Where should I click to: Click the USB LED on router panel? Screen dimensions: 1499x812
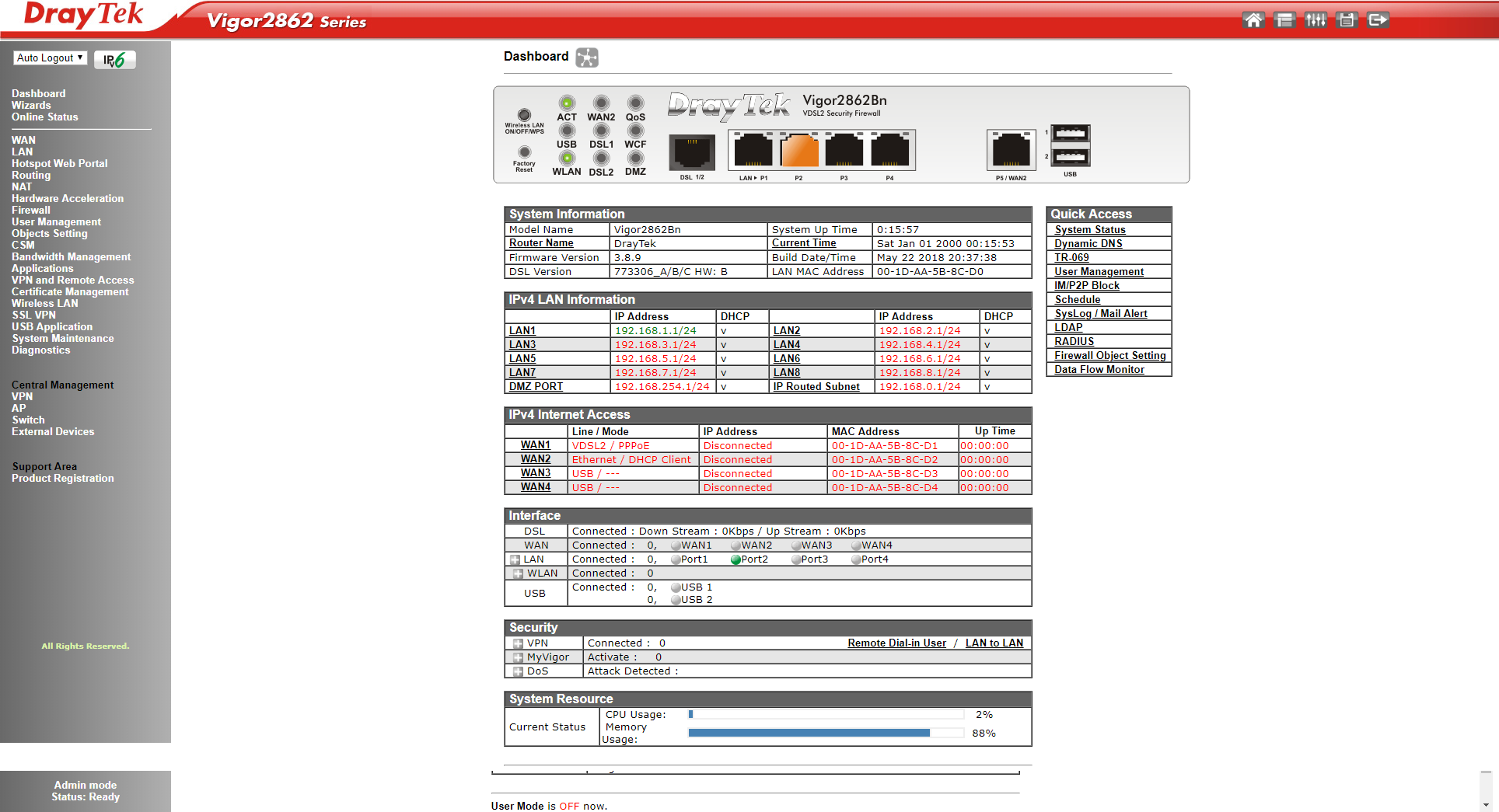coord(567,131)
